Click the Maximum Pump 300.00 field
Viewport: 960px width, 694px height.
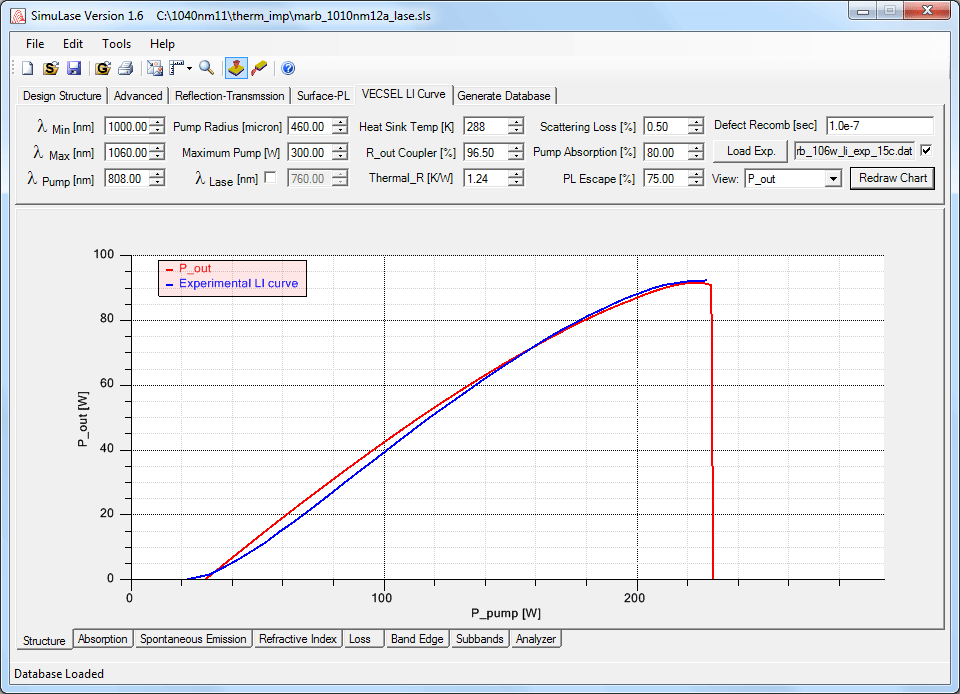pos(309,152)
